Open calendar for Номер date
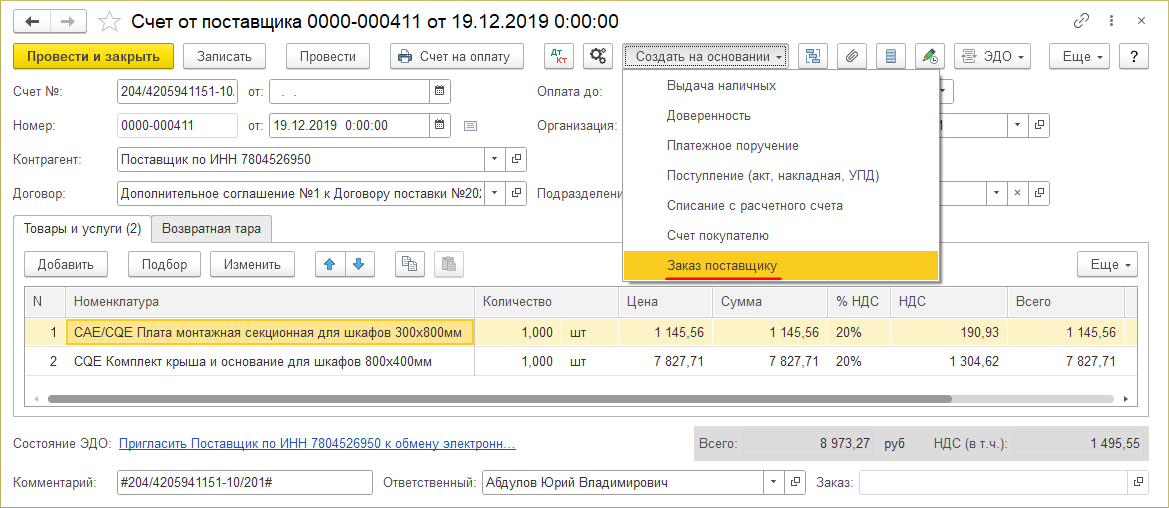The height and width of the screenshot is (508, 1169). (440, 125)
